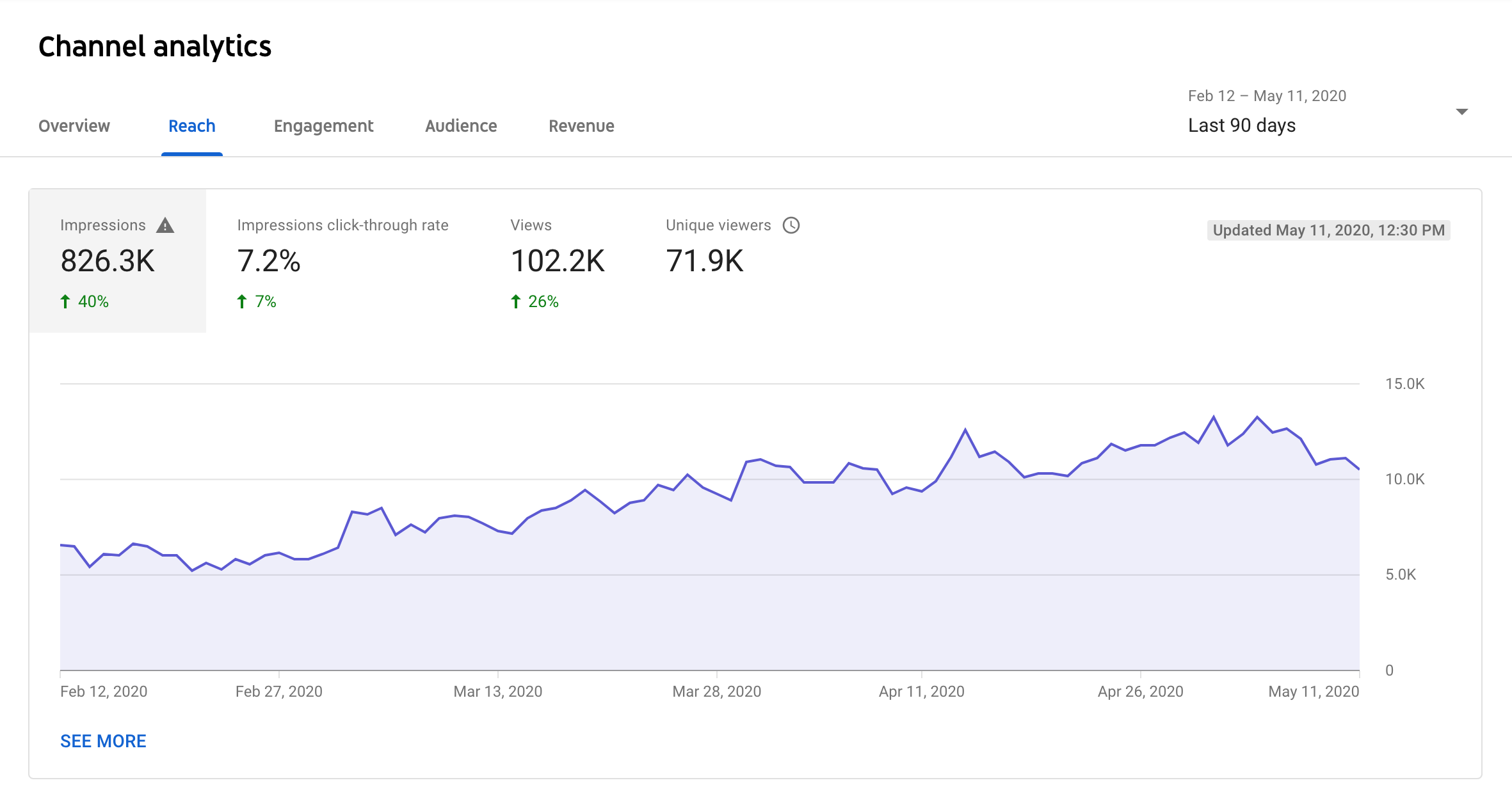Switch to the Overview tab
Image resolution: width=1512 pixels, height=801 pixels.
[x=74, y=126]
